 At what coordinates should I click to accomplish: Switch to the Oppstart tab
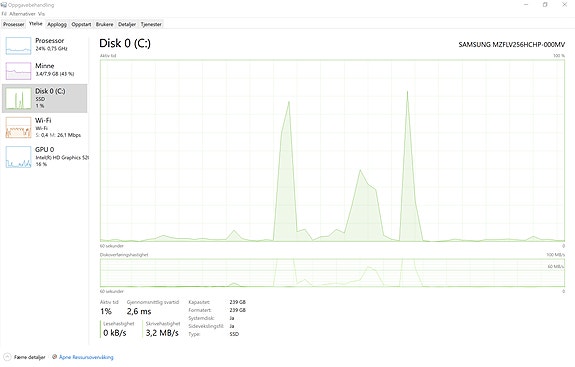tap(81, 24)
